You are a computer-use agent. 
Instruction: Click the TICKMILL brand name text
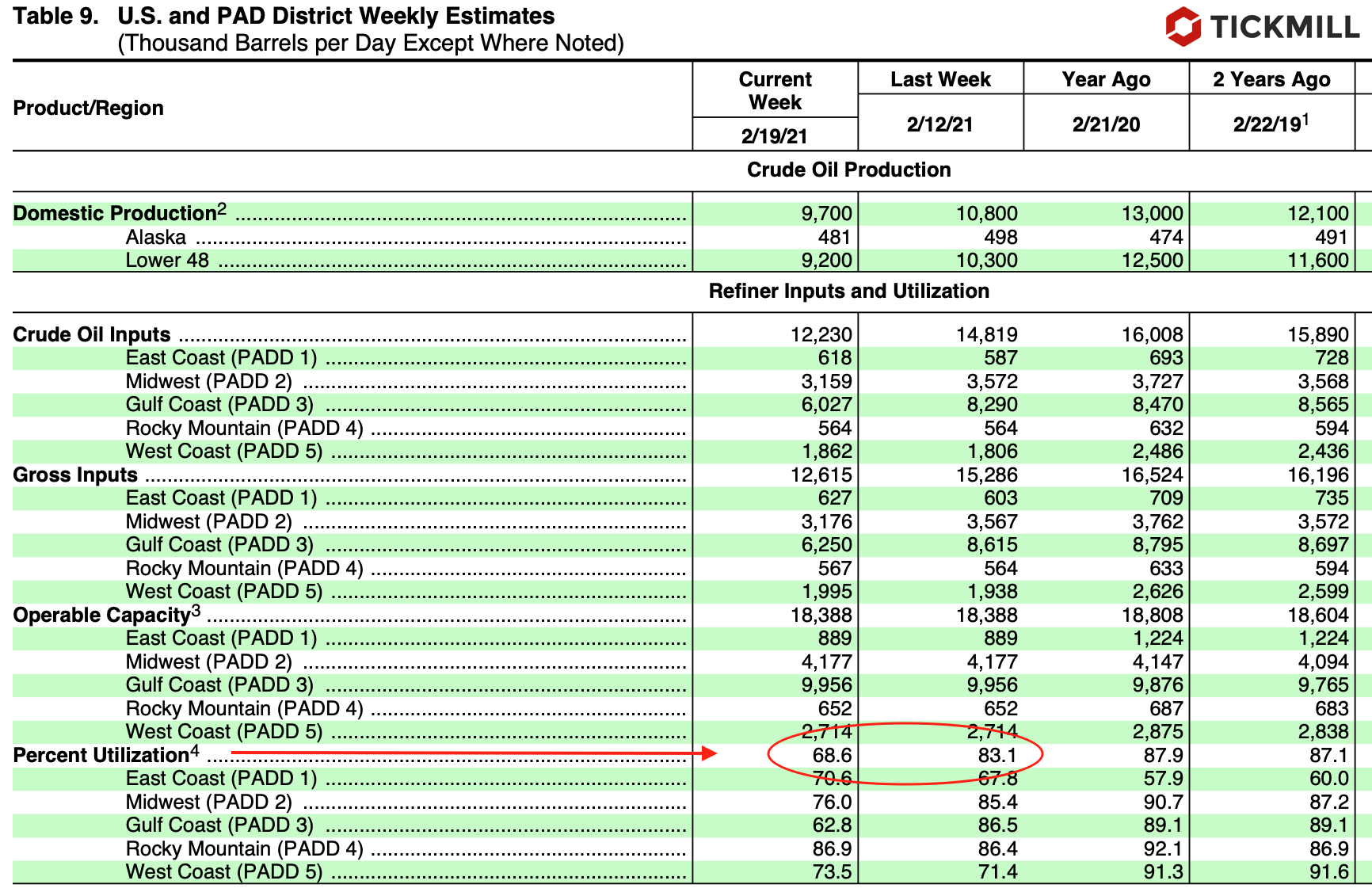tap(1285, 28)
